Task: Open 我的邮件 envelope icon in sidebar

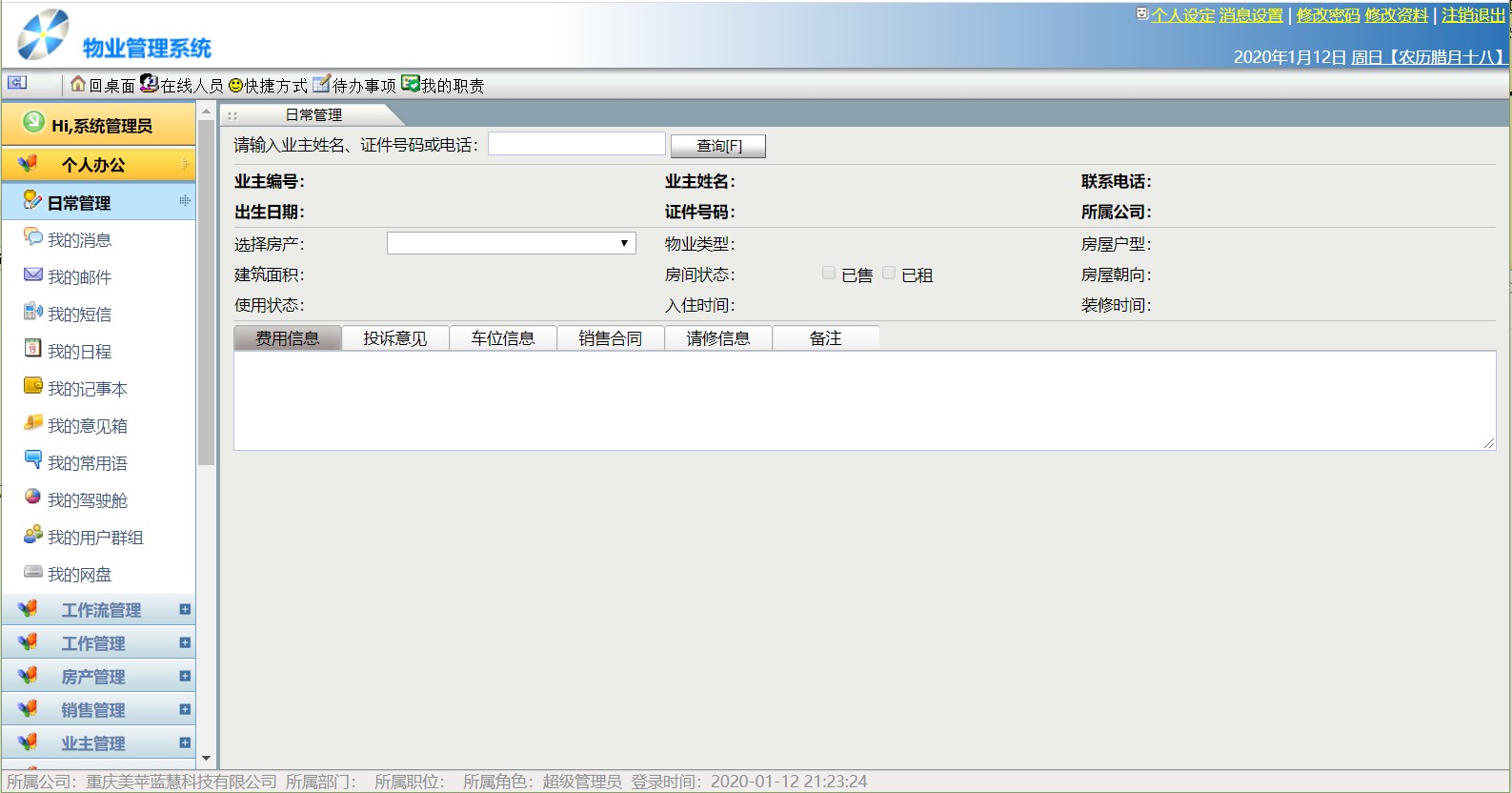Action: coord(33,275)
